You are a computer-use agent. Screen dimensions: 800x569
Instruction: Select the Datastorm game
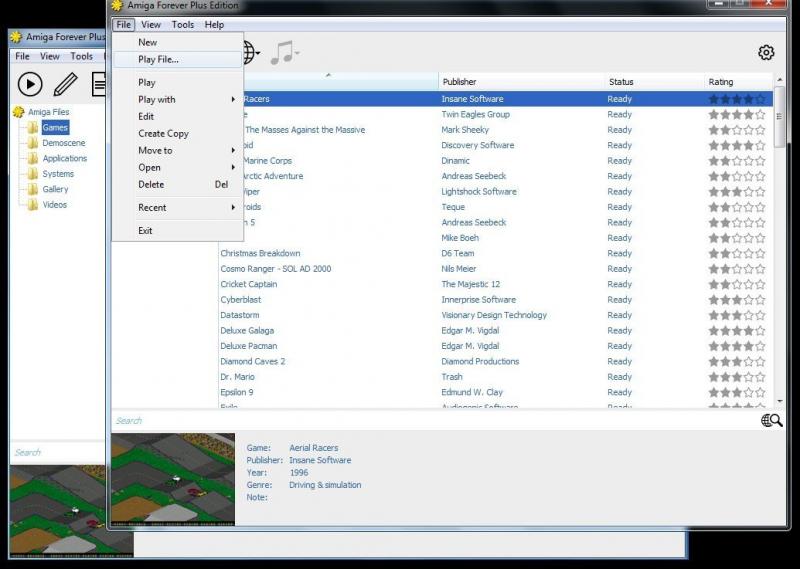pyautogui.click(x=495, y=315)
